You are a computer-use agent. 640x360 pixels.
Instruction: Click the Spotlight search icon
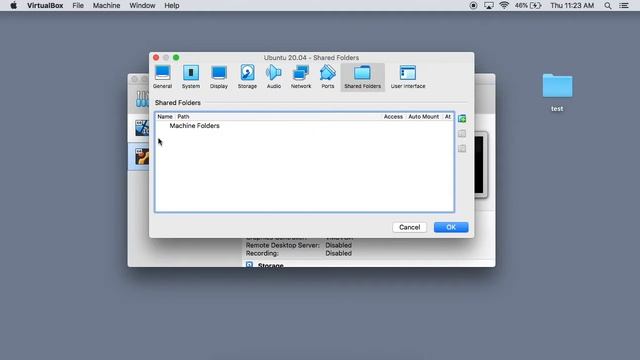[608, 6]
